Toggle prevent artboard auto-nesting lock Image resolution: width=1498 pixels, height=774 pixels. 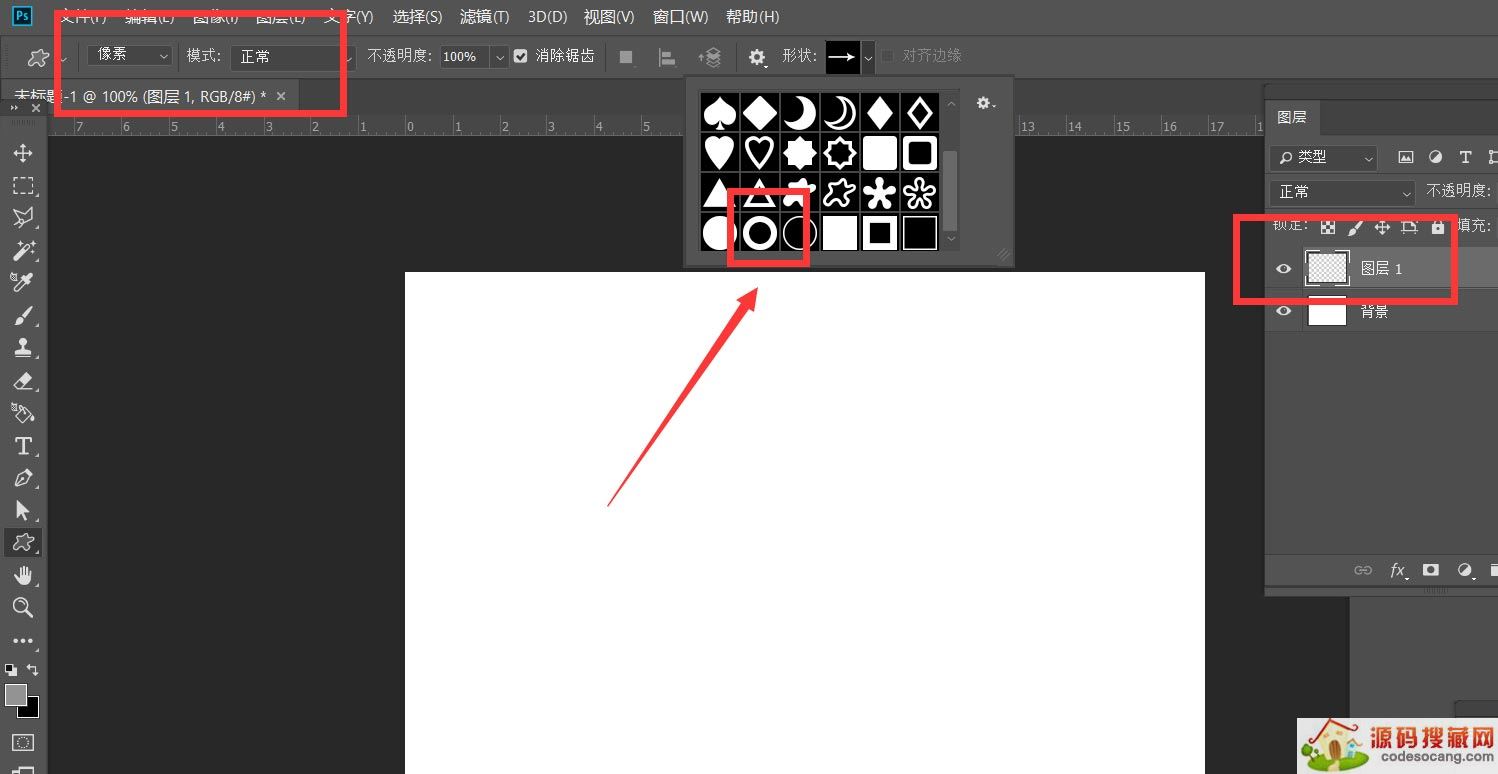tap(1410, 227)
